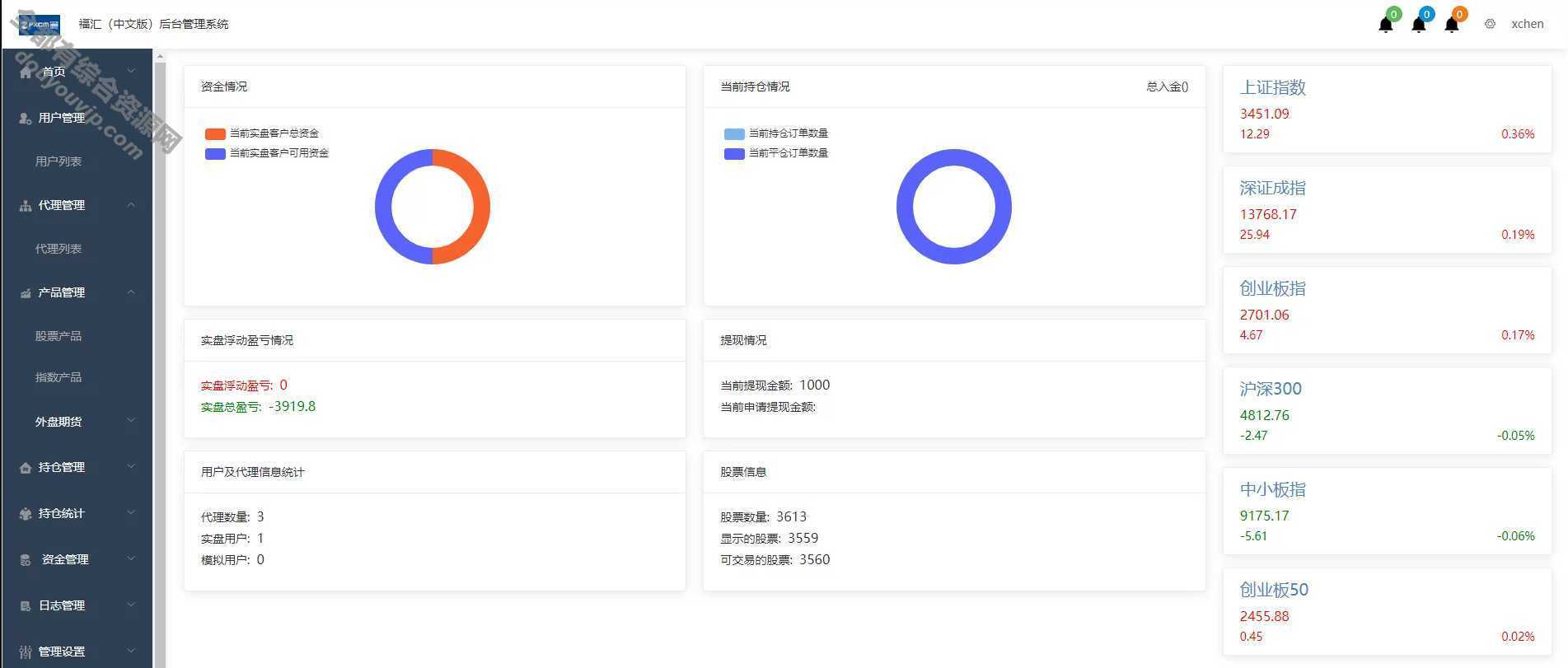Image resolution: width=1568 pixels, height=668 pixels.
Task: Click the 股票数量 value 3613
Action: (791, 516)
